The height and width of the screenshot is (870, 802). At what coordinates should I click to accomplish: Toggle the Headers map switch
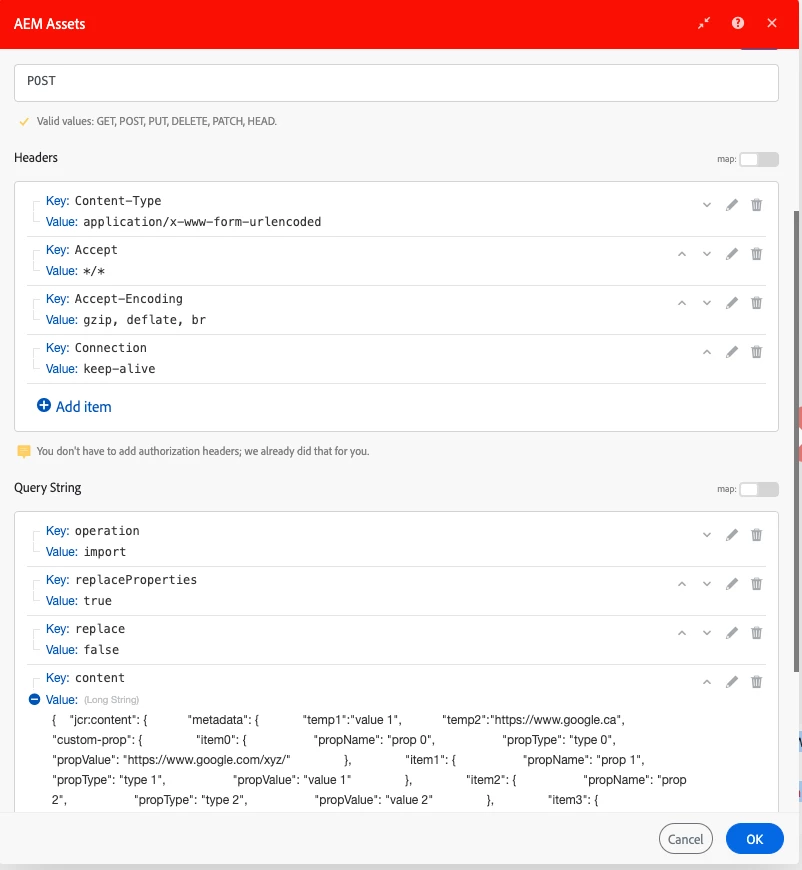[x=759, y=159]
